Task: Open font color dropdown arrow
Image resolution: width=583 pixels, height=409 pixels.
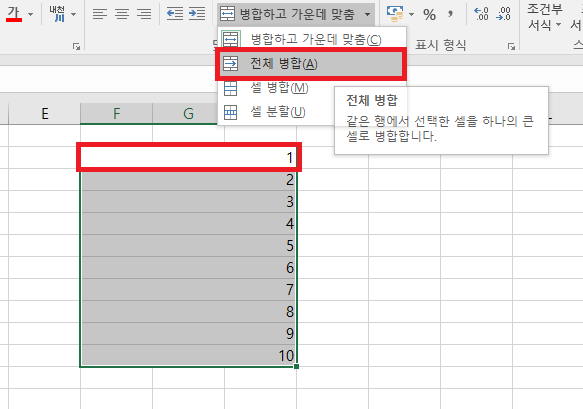Action: (30, 15)
